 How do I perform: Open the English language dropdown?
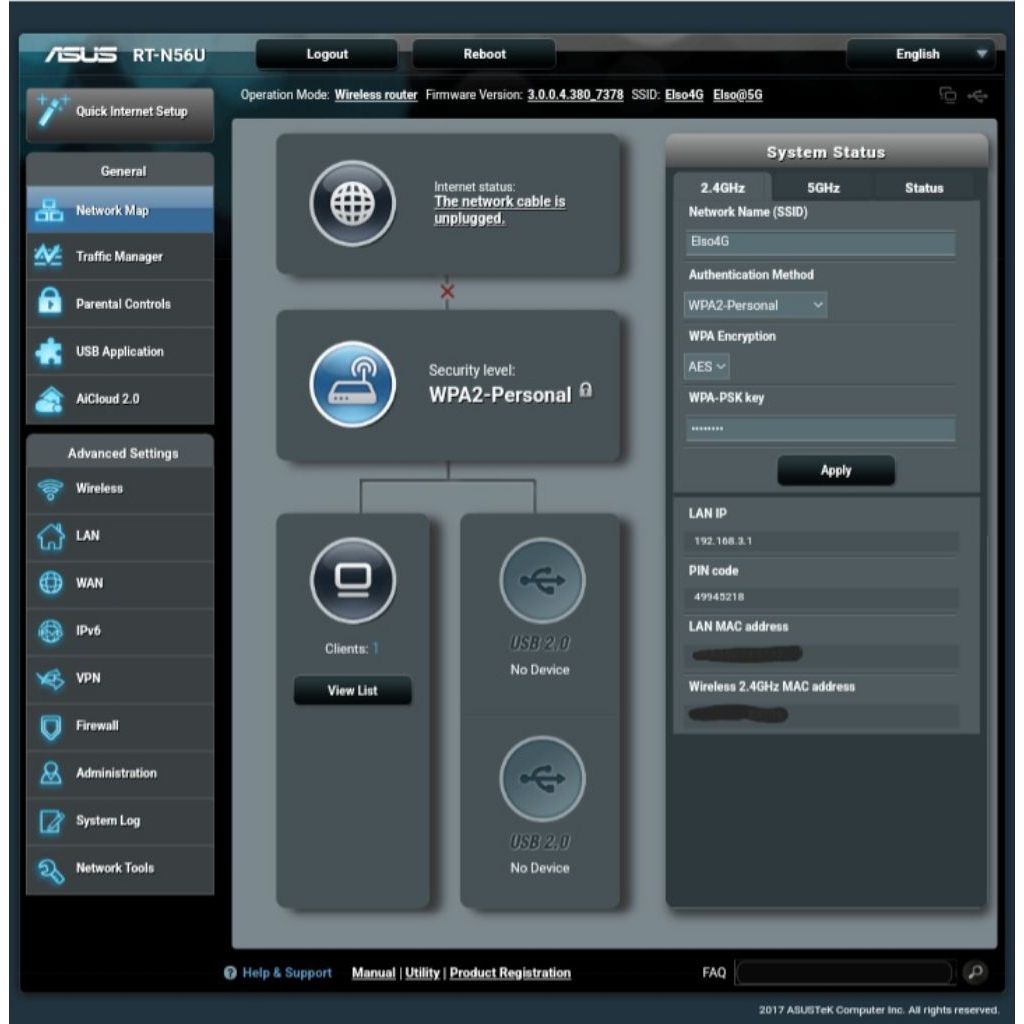tap(920, 54)
